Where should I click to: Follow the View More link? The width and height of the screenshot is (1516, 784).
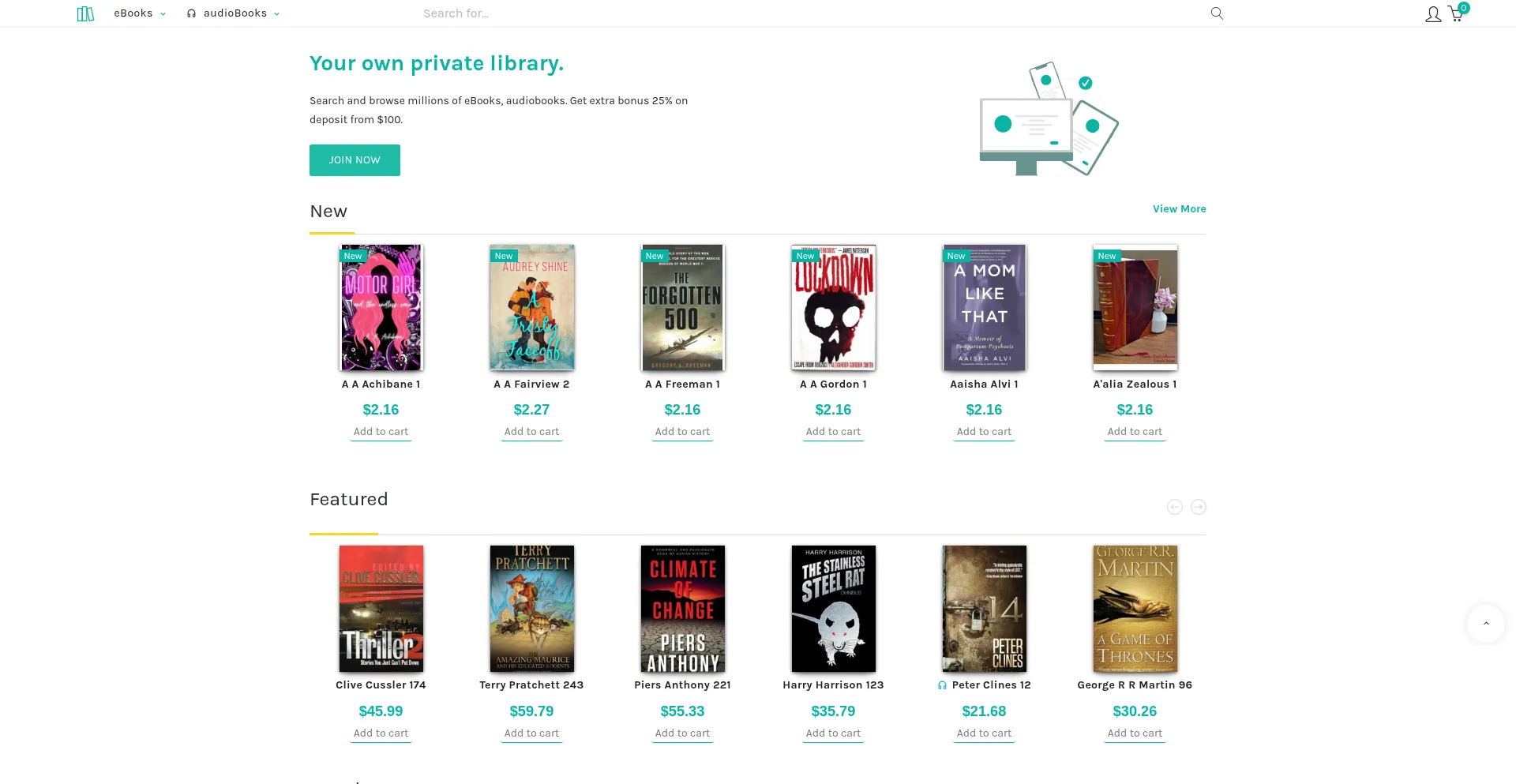point(1179,209)
